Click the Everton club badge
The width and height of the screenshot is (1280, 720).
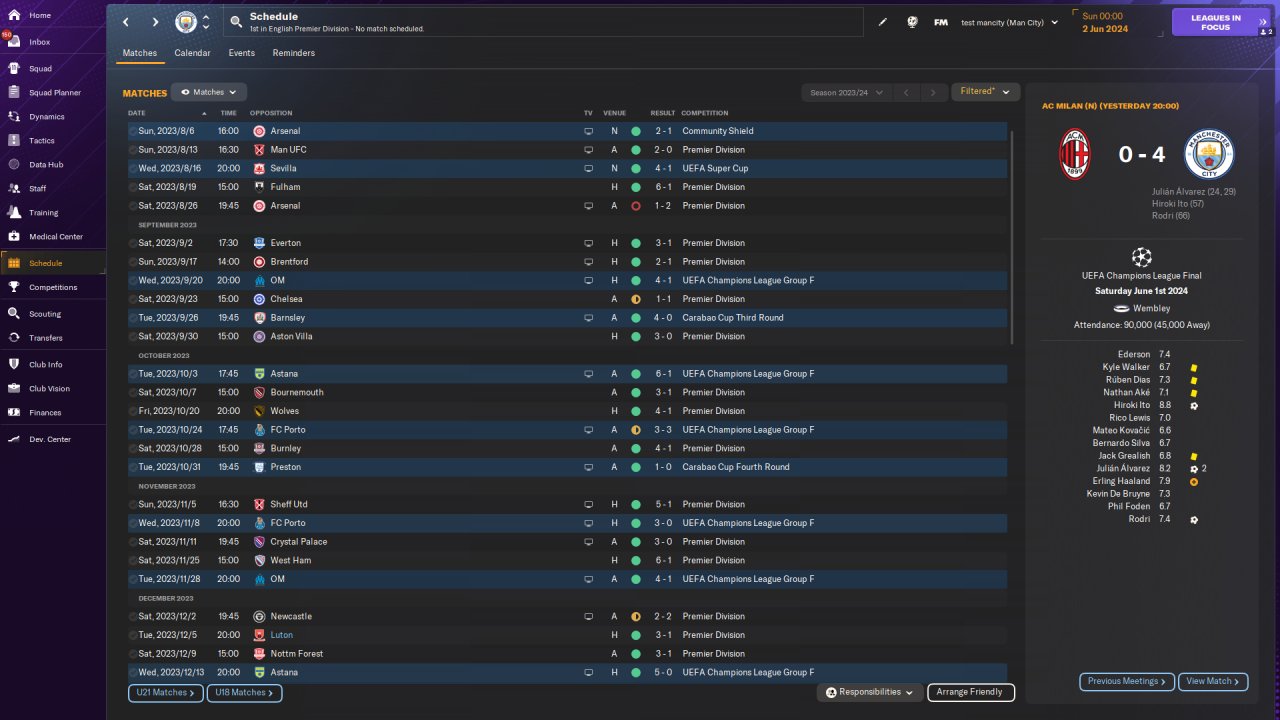(259, 243)
